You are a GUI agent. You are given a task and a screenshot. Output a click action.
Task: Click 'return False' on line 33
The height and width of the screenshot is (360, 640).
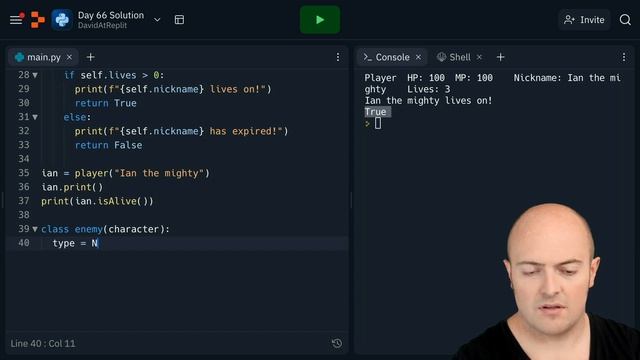(108, 145)
